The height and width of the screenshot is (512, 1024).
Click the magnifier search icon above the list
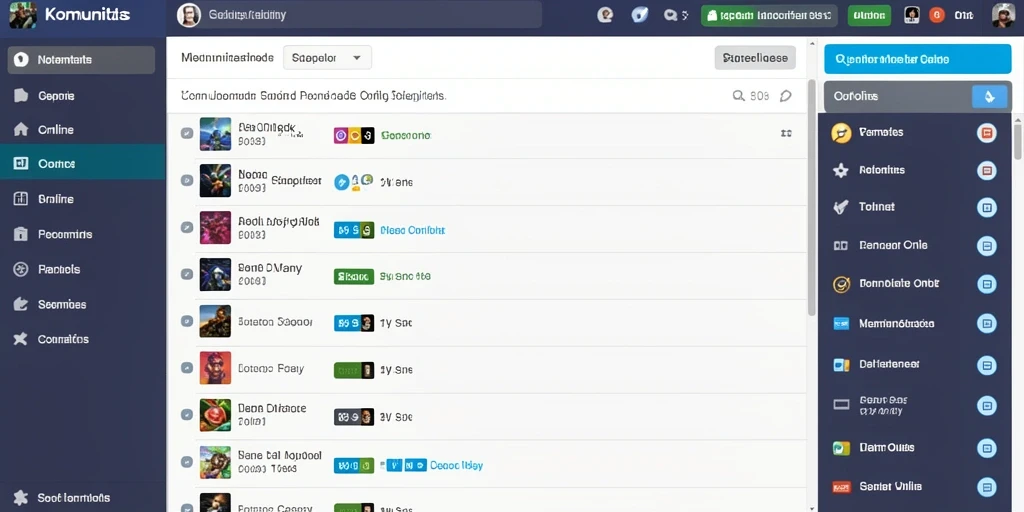point(739,96)
